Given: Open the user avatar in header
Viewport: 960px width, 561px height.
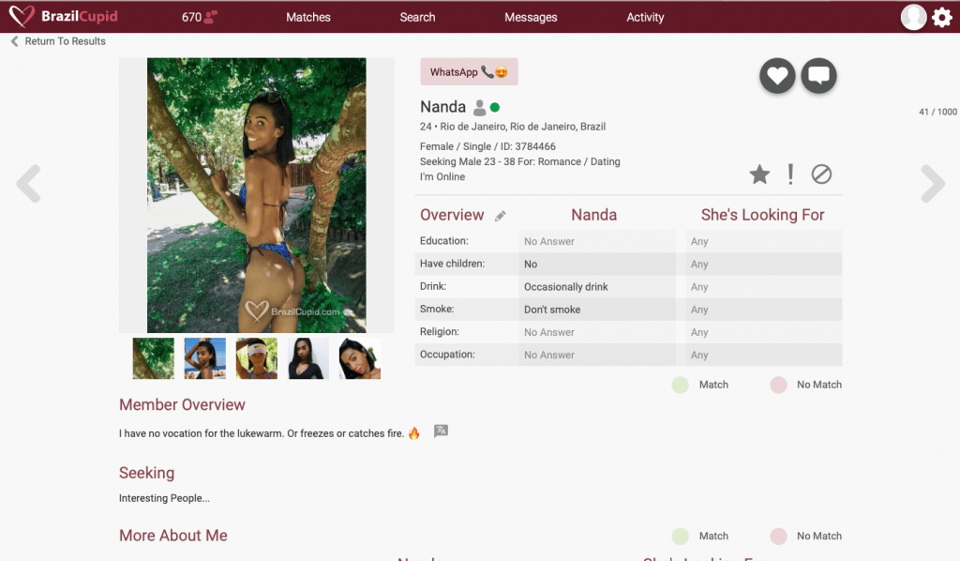Looking at the screenshot, I should click(913, 17).
